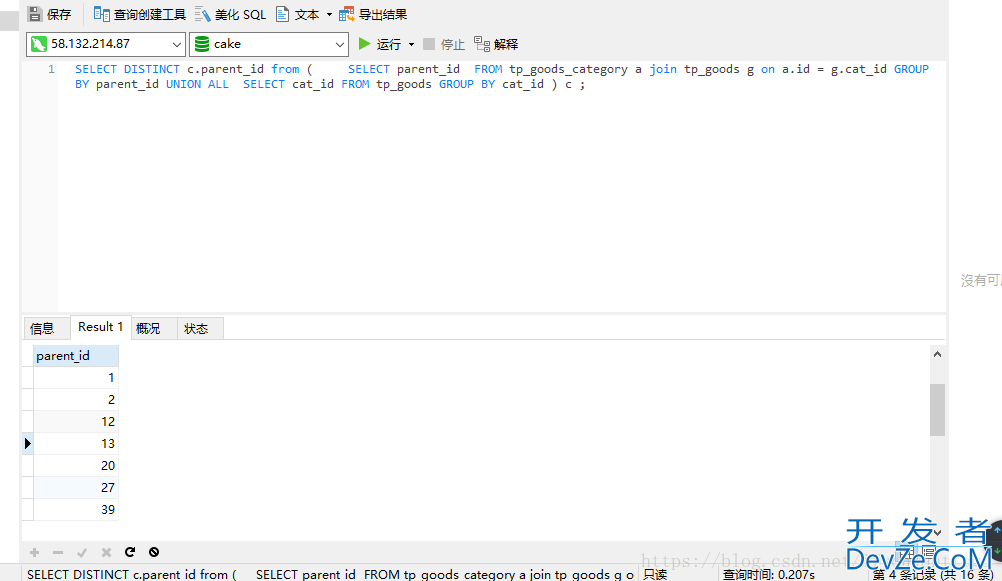Select the cell with value 2
1002x581 pixels.
(76, 399)
